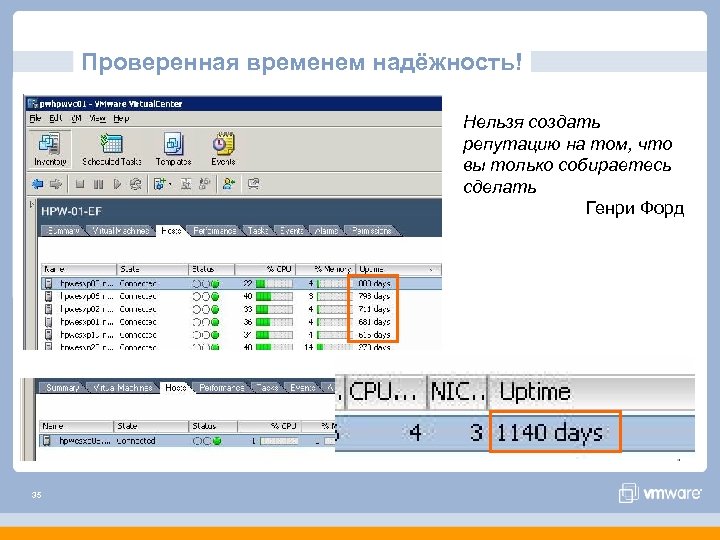The width and height of the screenshot is (720, 540).
Task: Click the Add Permission user icon
Action: 229,184
